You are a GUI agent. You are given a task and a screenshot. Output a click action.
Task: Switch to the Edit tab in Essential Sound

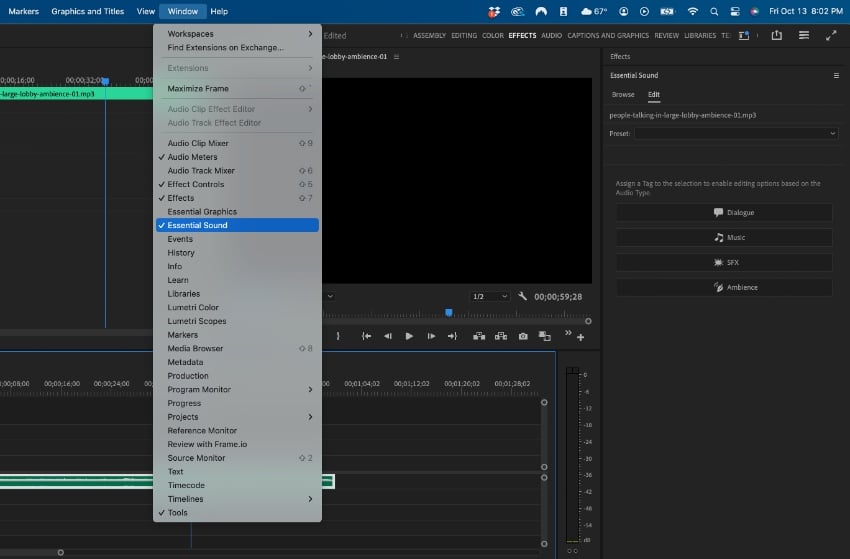click(654, 94)
